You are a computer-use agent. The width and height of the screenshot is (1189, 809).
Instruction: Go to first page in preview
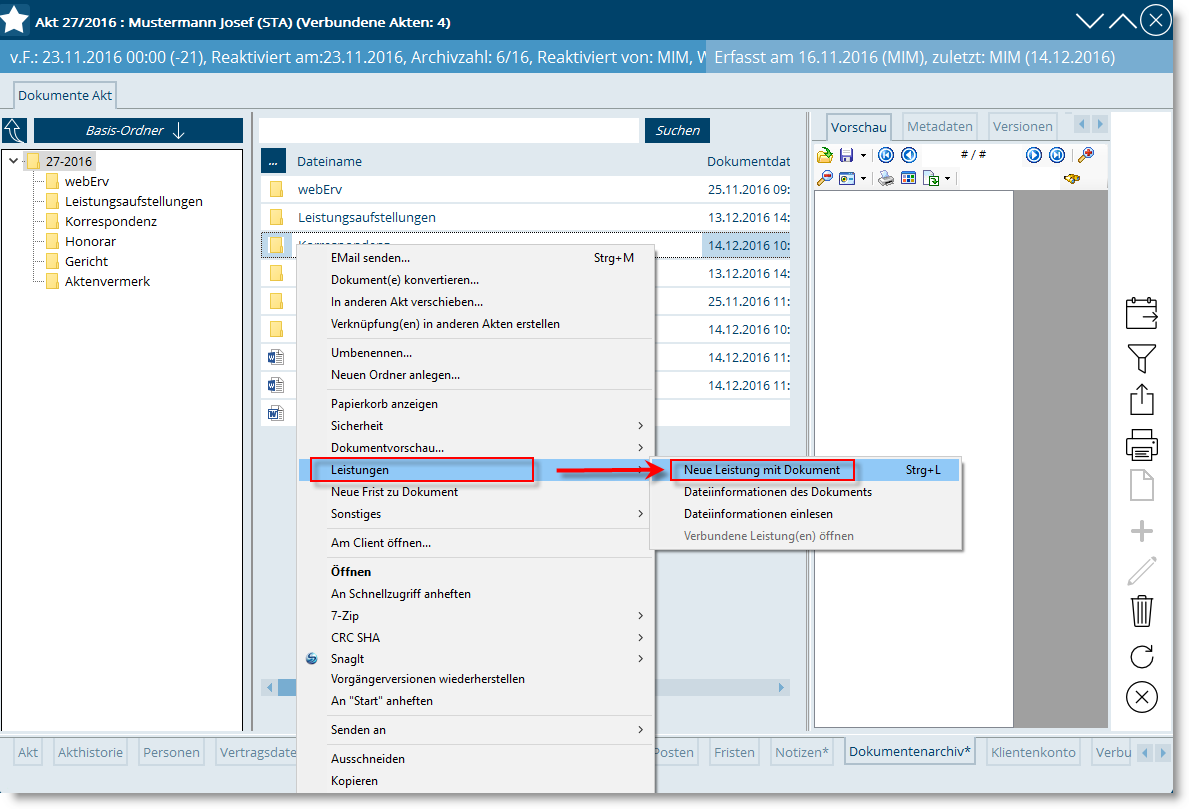[x=886, y=155]
